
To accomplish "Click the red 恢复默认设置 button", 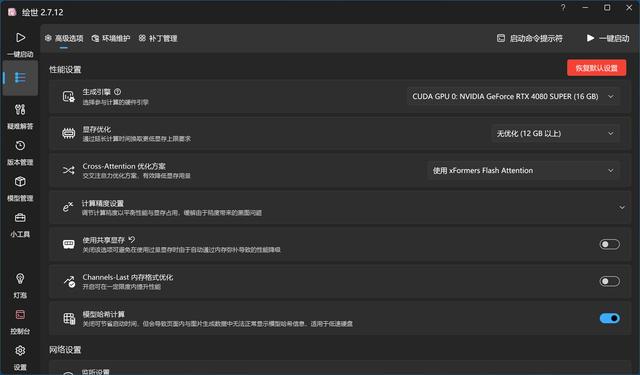I will [596, 68].
